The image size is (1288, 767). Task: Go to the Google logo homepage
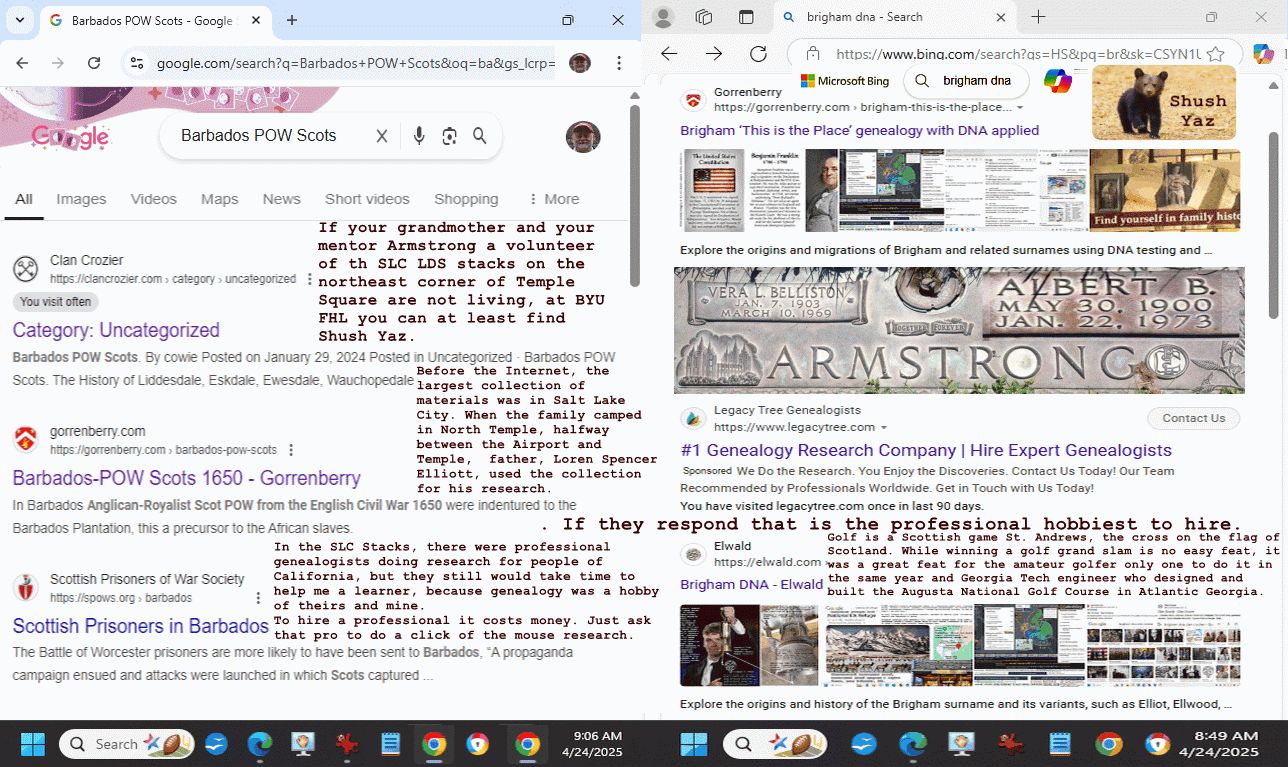pos(70,136)
